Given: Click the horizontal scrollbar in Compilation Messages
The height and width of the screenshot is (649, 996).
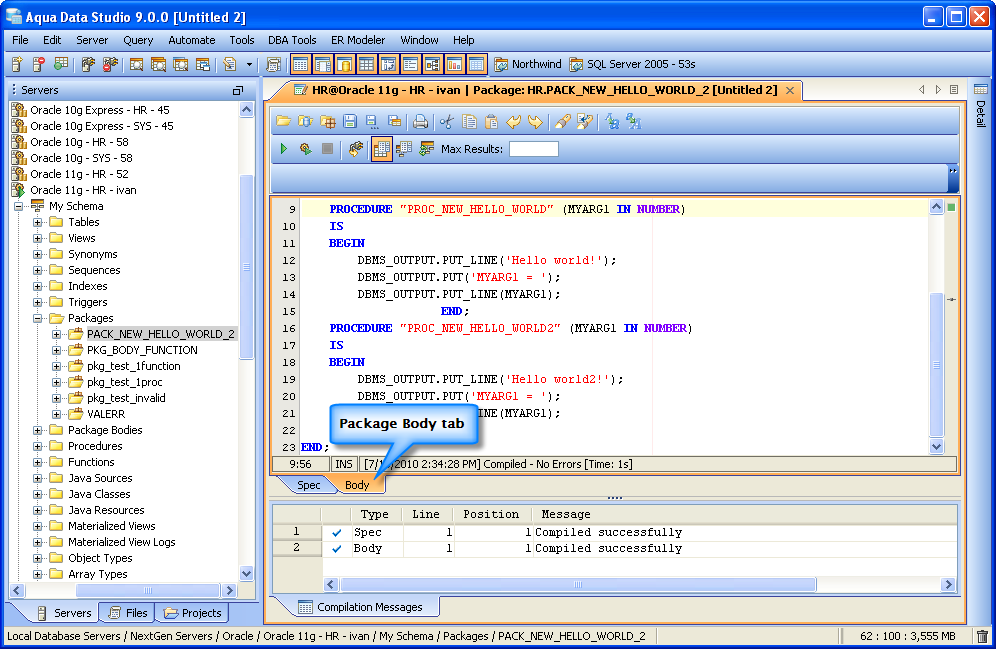Looking at the screenshot, I should click(x=576, y=585).
